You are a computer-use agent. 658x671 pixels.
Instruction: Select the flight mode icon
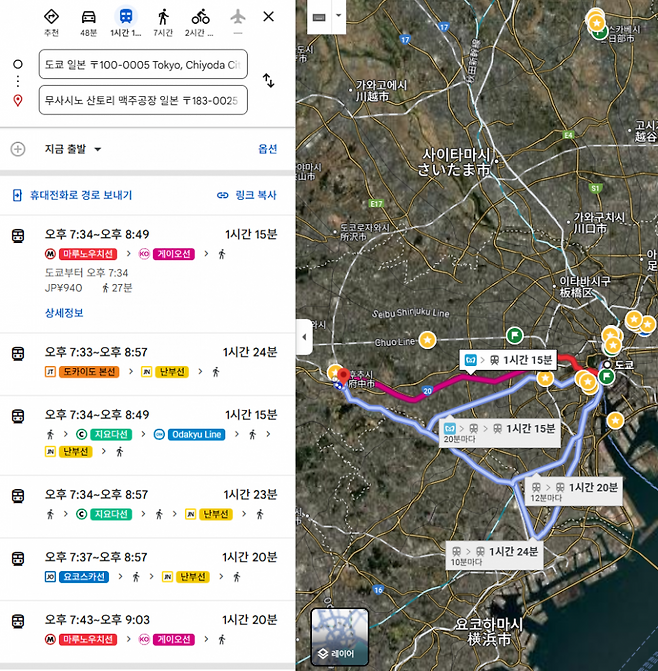(x=238, y=17)
